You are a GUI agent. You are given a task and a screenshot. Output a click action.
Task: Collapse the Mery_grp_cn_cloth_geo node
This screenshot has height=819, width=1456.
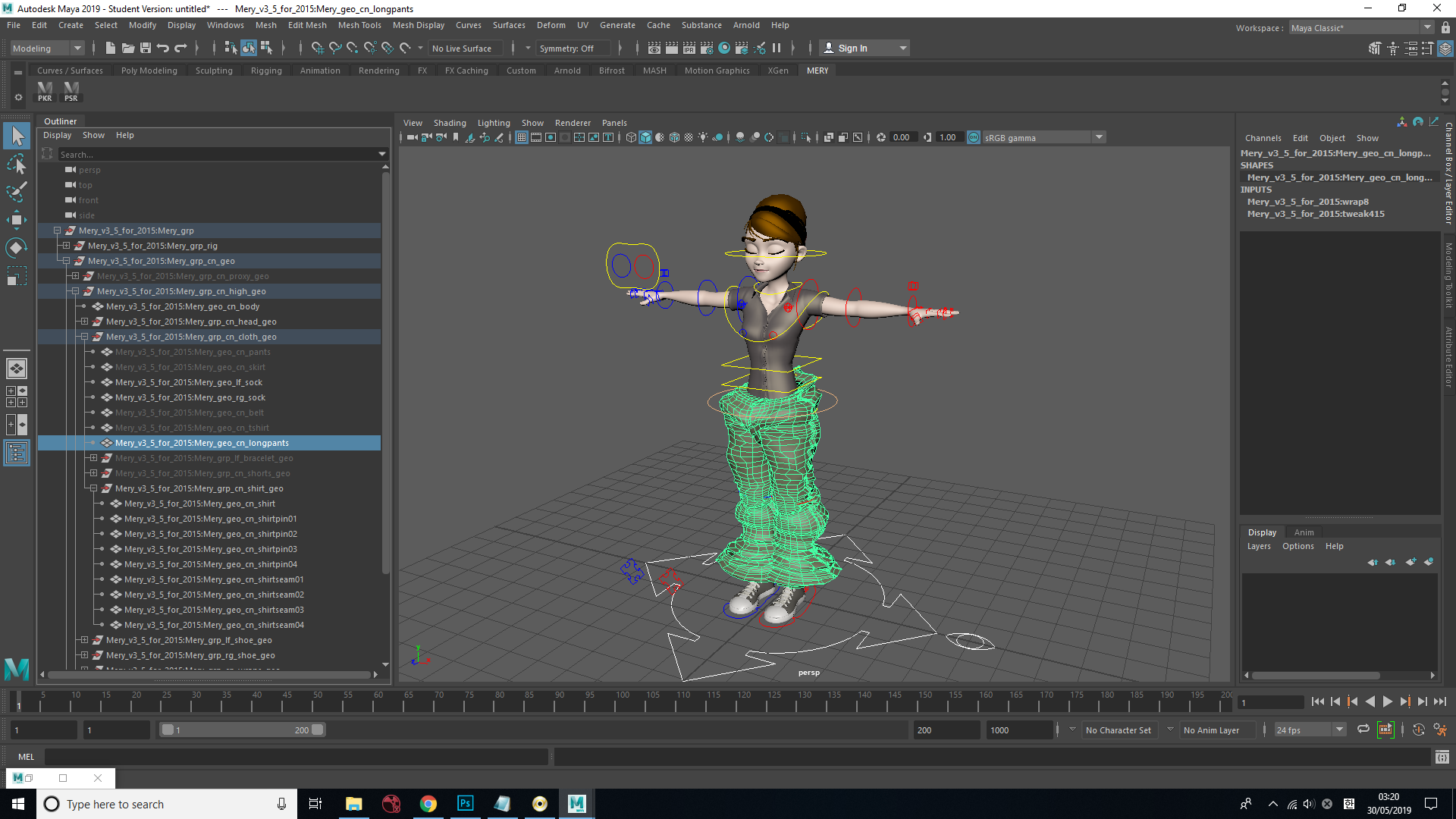pos(84,337)
